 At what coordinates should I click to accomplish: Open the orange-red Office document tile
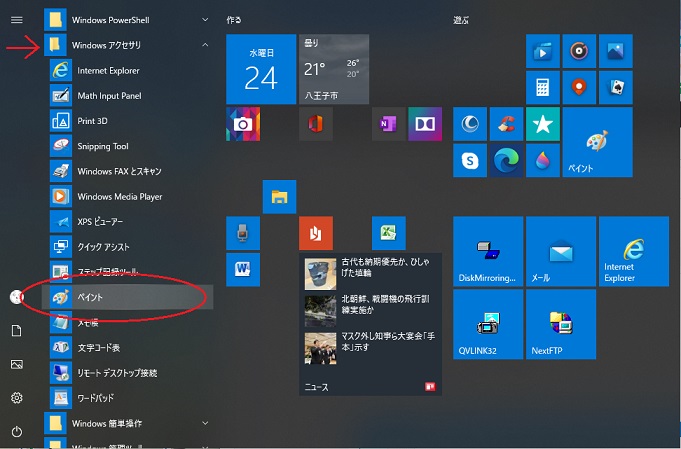pos(316,233)
